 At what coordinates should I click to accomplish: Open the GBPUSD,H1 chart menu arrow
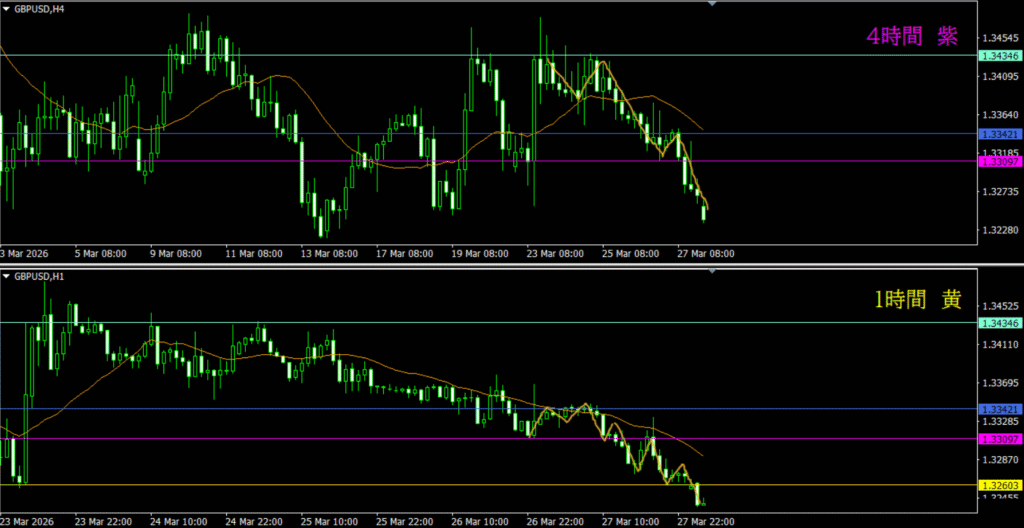[7, 275]
